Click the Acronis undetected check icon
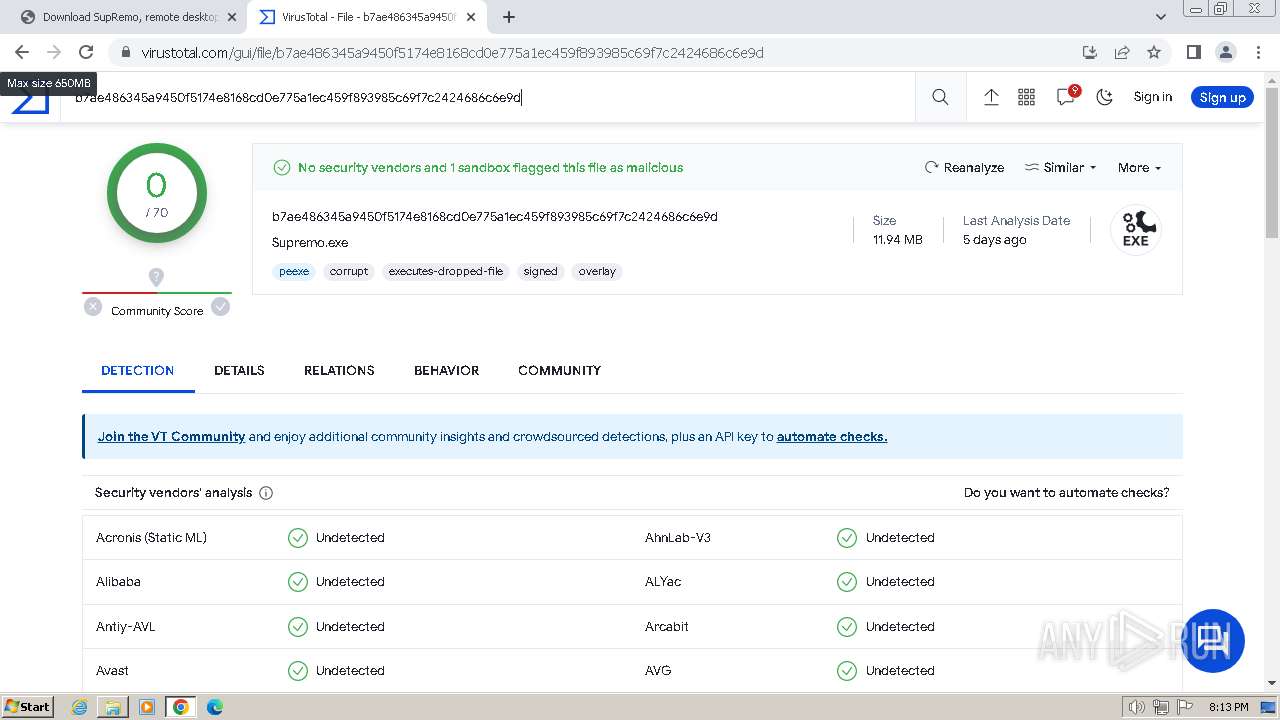This screenshot has height=720, width=1280. (x=298, y=538)
